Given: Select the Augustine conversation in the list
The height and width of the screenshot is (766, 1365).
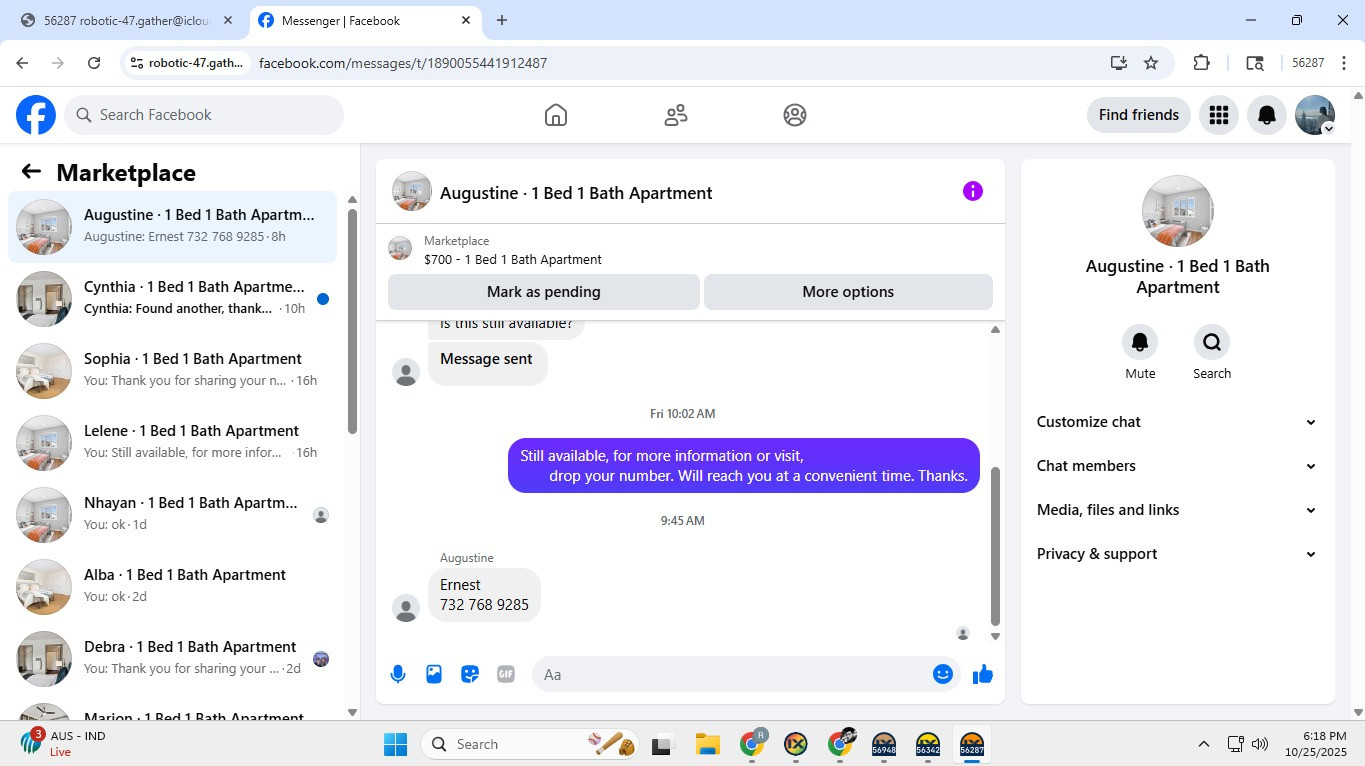Looking at the screenshot, I should click(173, 227).
